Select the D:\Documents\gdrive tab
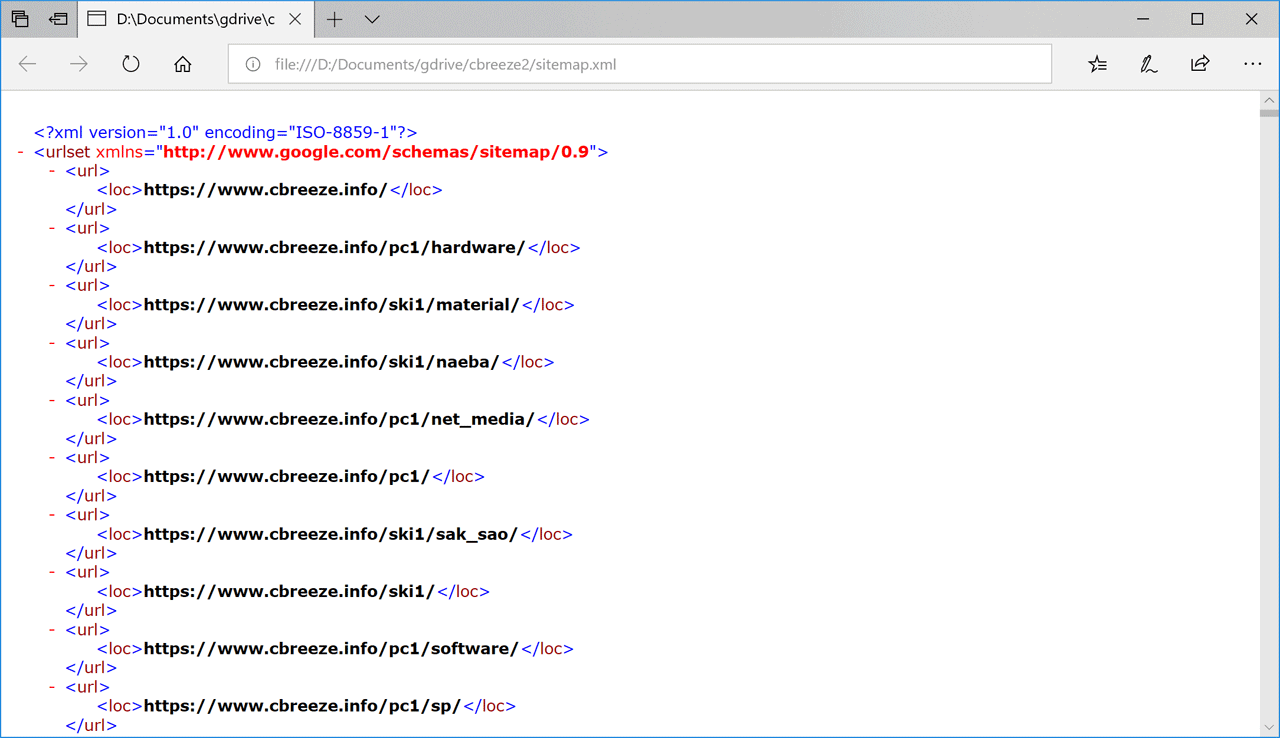1280x738 pixels. pyautogui.click(x=195, y=19)
